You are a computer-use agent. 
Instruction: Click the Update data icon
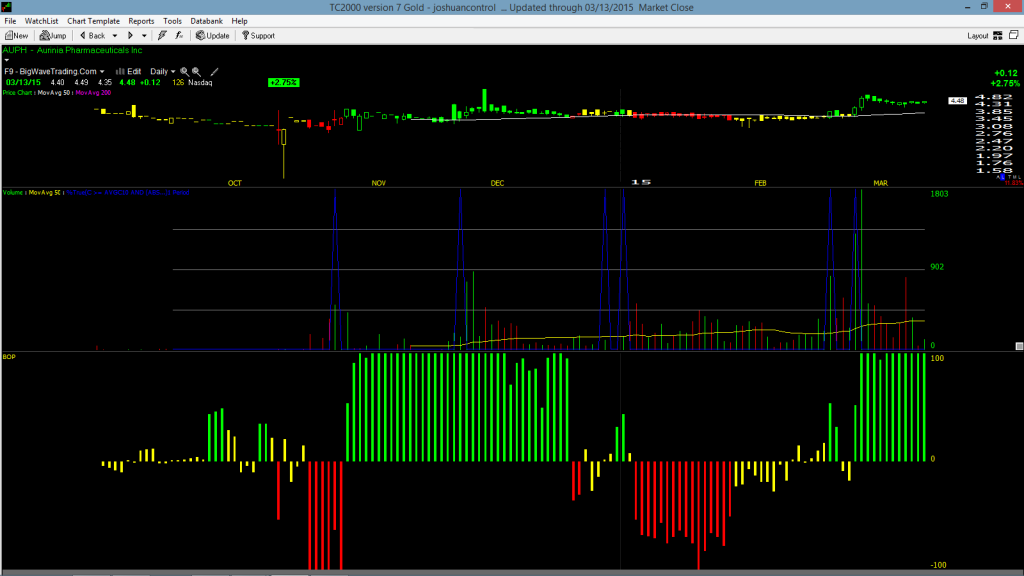[x=213, y=35]
